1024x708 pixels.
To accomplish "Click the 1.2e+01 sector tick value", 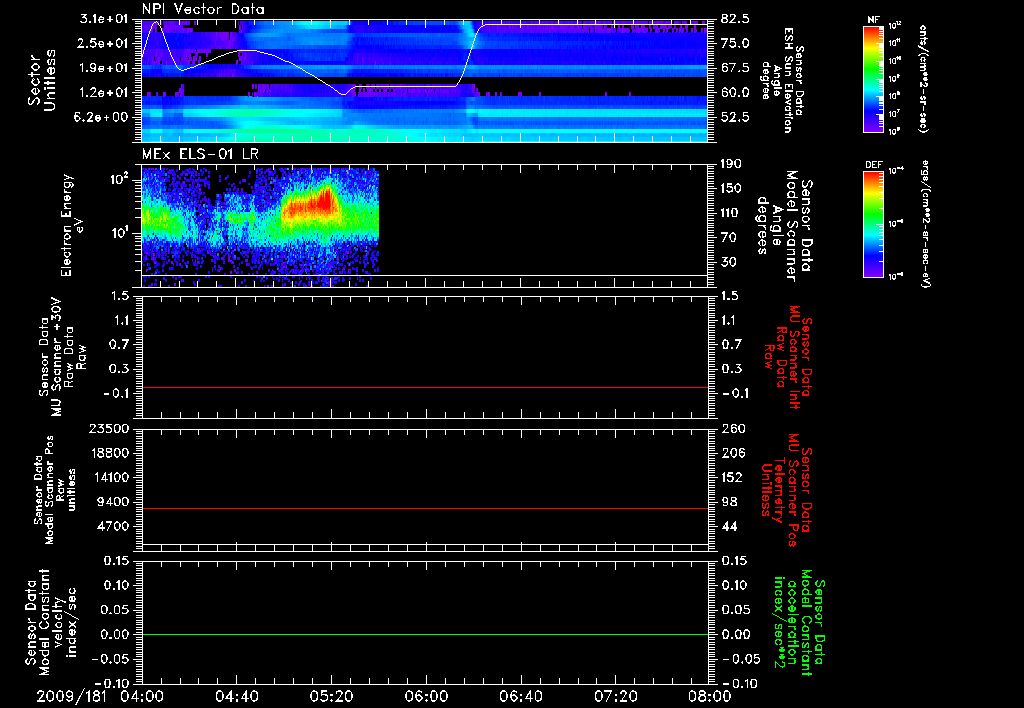I will tap(105, 92).
